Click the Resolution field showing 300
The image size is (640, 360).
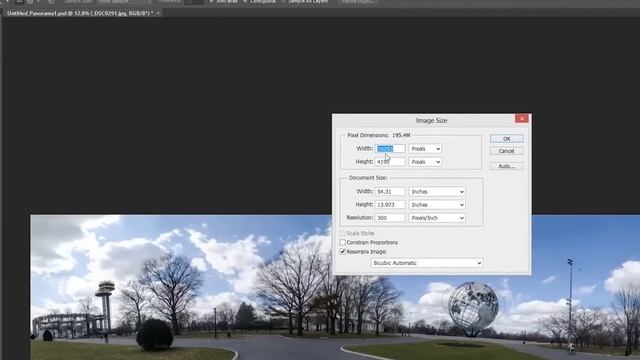390,218
